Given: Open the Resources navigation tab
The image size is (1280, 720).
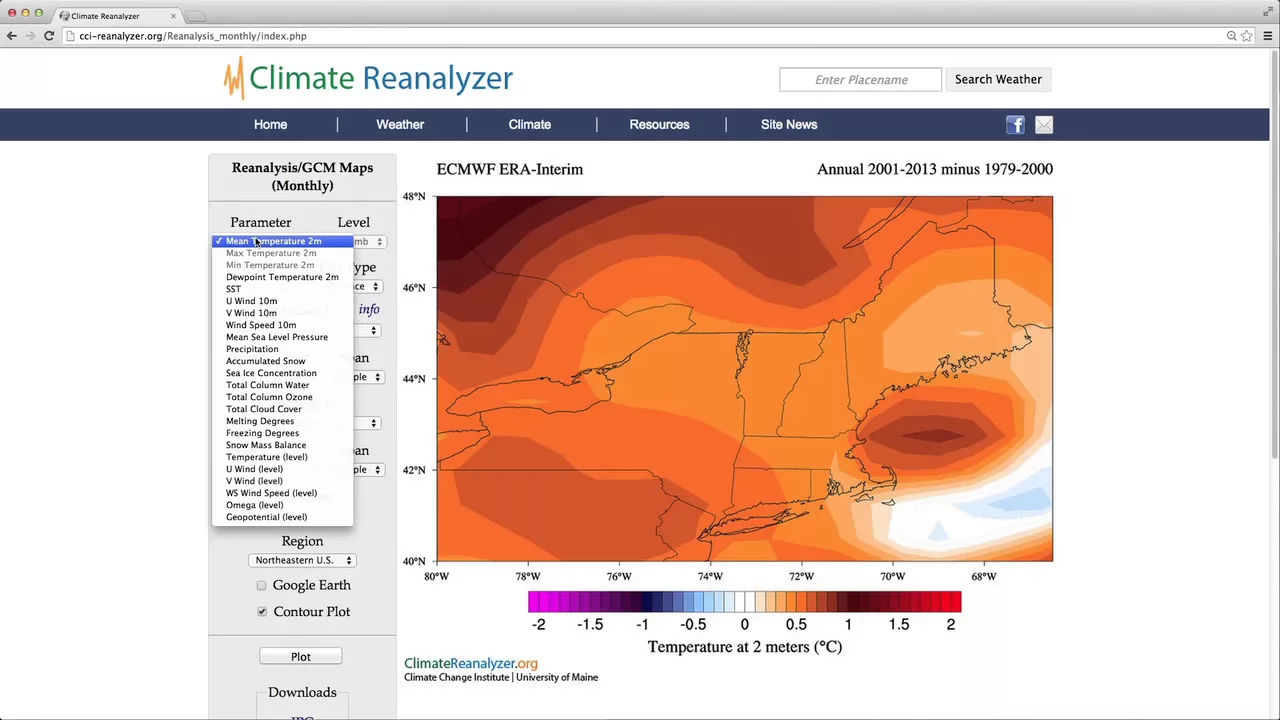Looking at the screenshot, I should coord(659,125).
